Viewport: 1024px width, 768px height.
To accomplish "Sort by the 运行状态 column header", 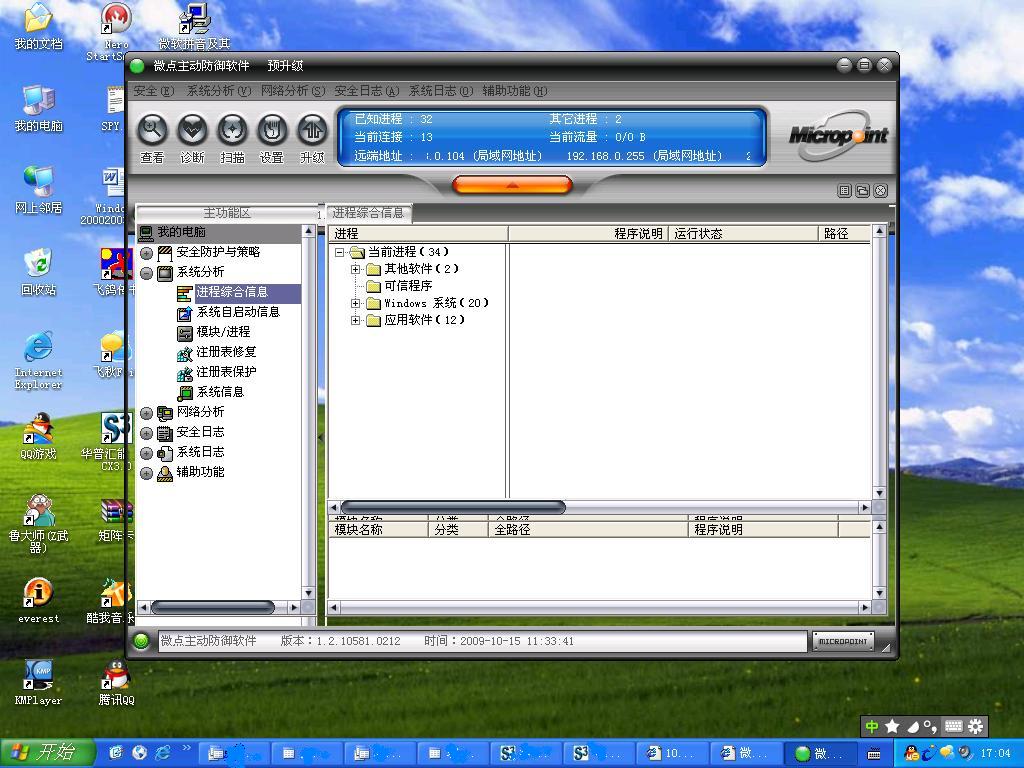I will 743,234.
